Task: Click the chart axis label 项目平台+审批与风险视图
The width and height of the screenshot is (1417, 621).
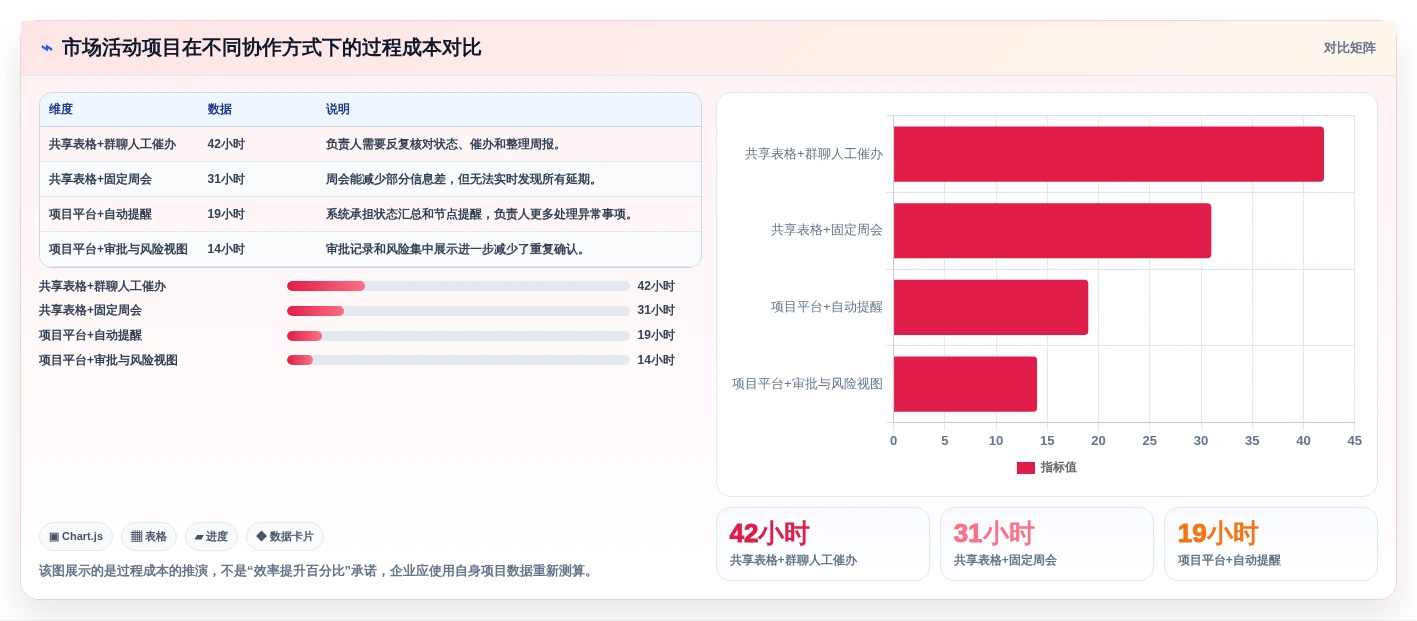Action: (x=807, y=384)
